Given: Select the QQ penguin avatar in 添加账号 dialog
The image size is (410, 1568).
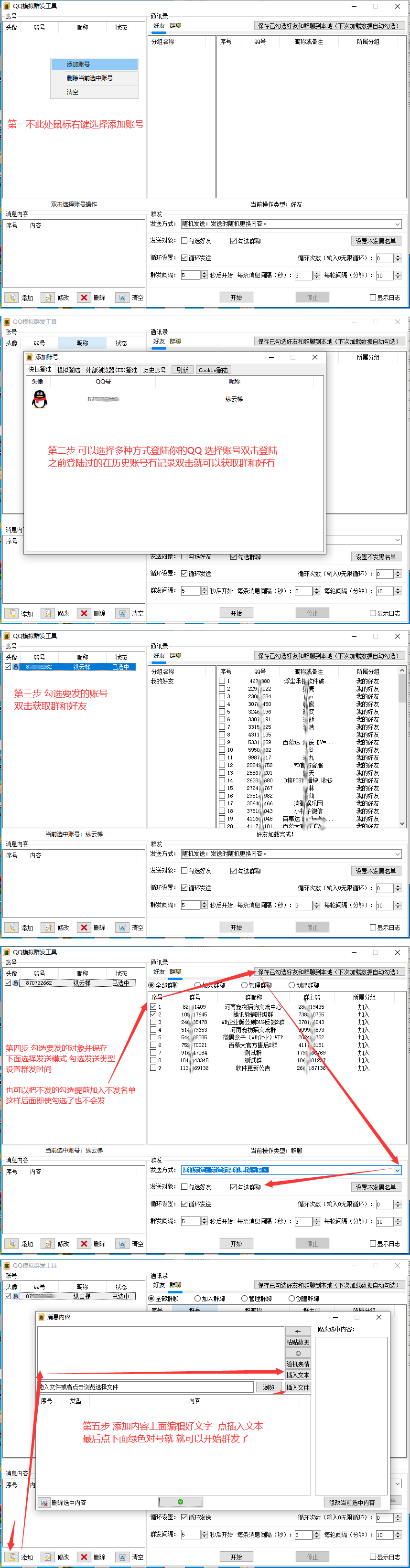Looking at the screenshot, I should pos(40,399).
